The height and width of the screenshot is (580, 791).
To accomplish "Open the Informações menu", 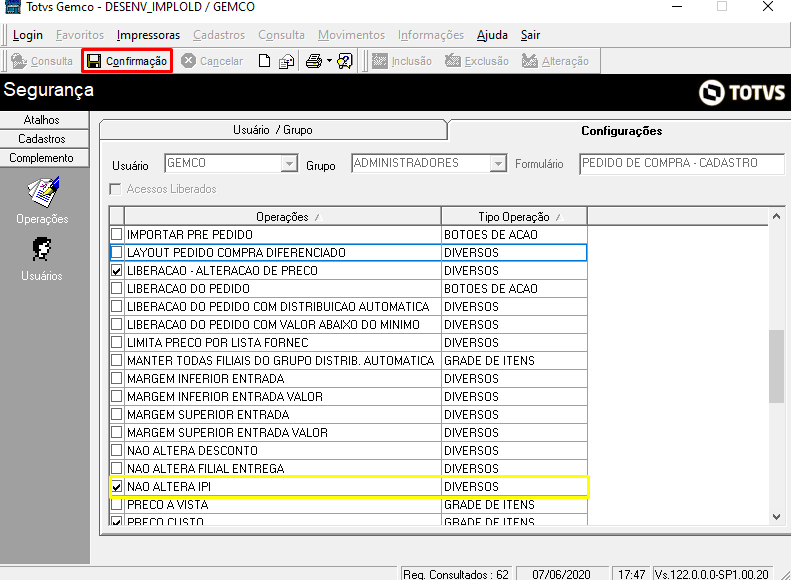I will pos(431,35).
